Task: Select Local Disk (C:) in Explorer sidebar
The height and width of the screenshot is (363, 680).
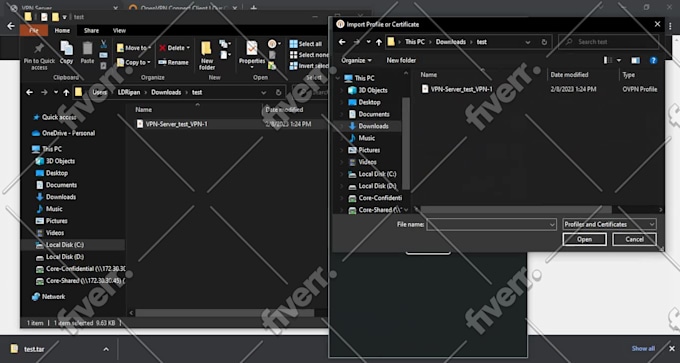Action: [x=65, y=245]
